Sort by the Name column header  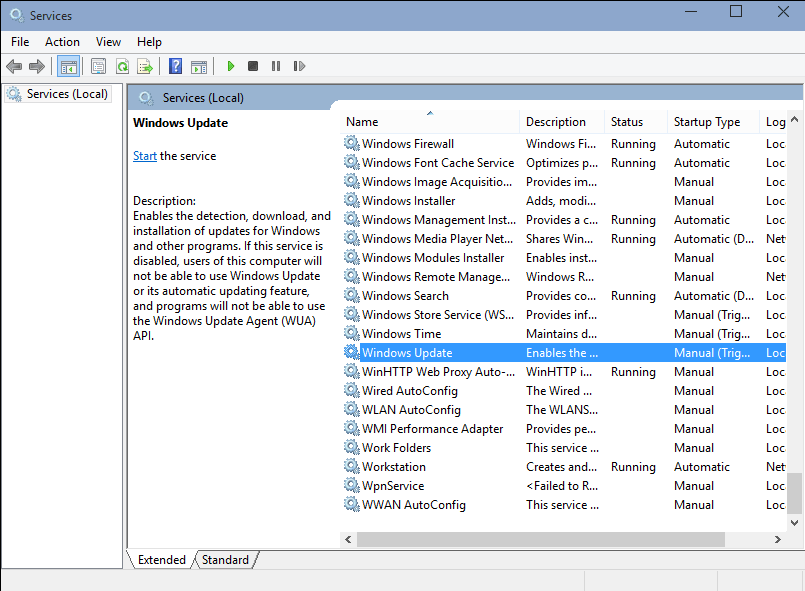(430, 122)
